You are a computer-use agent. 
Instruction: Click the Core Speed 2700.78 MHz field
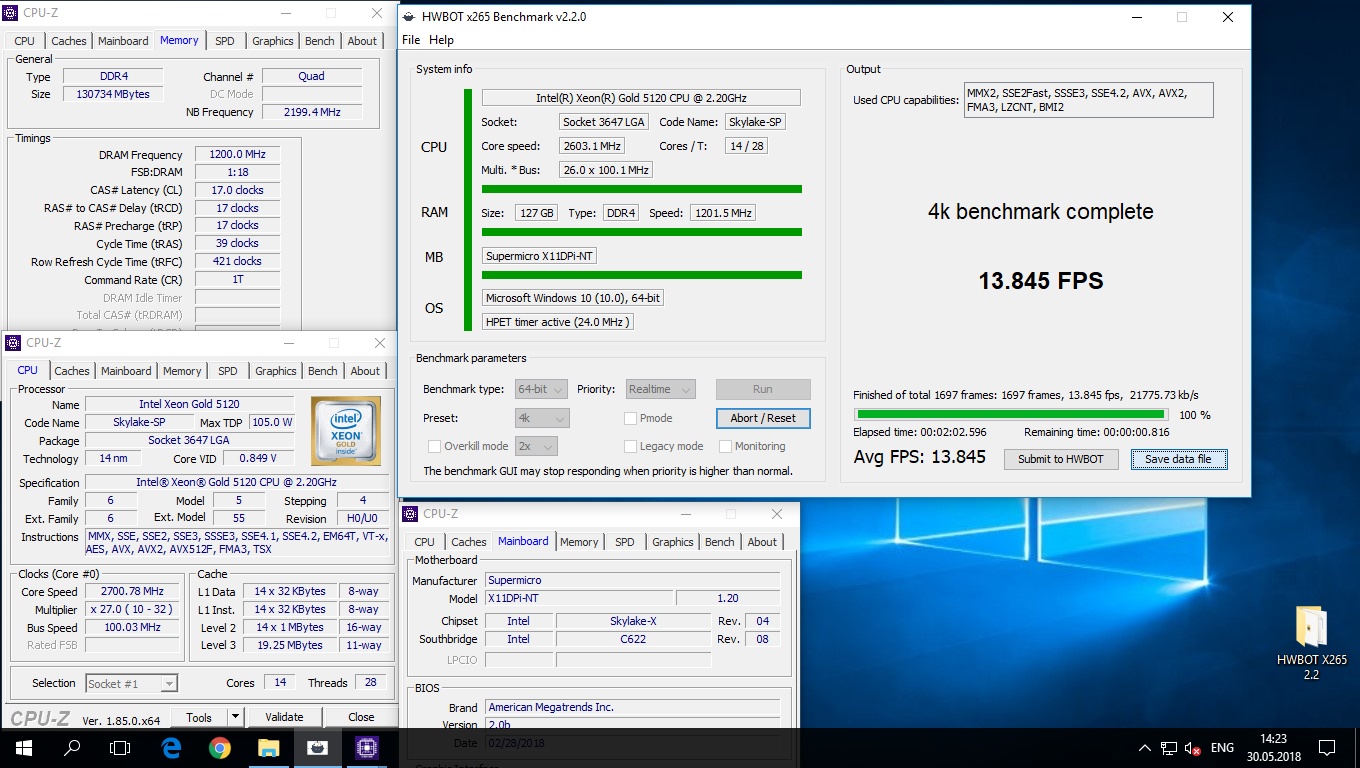click(133, 592)
